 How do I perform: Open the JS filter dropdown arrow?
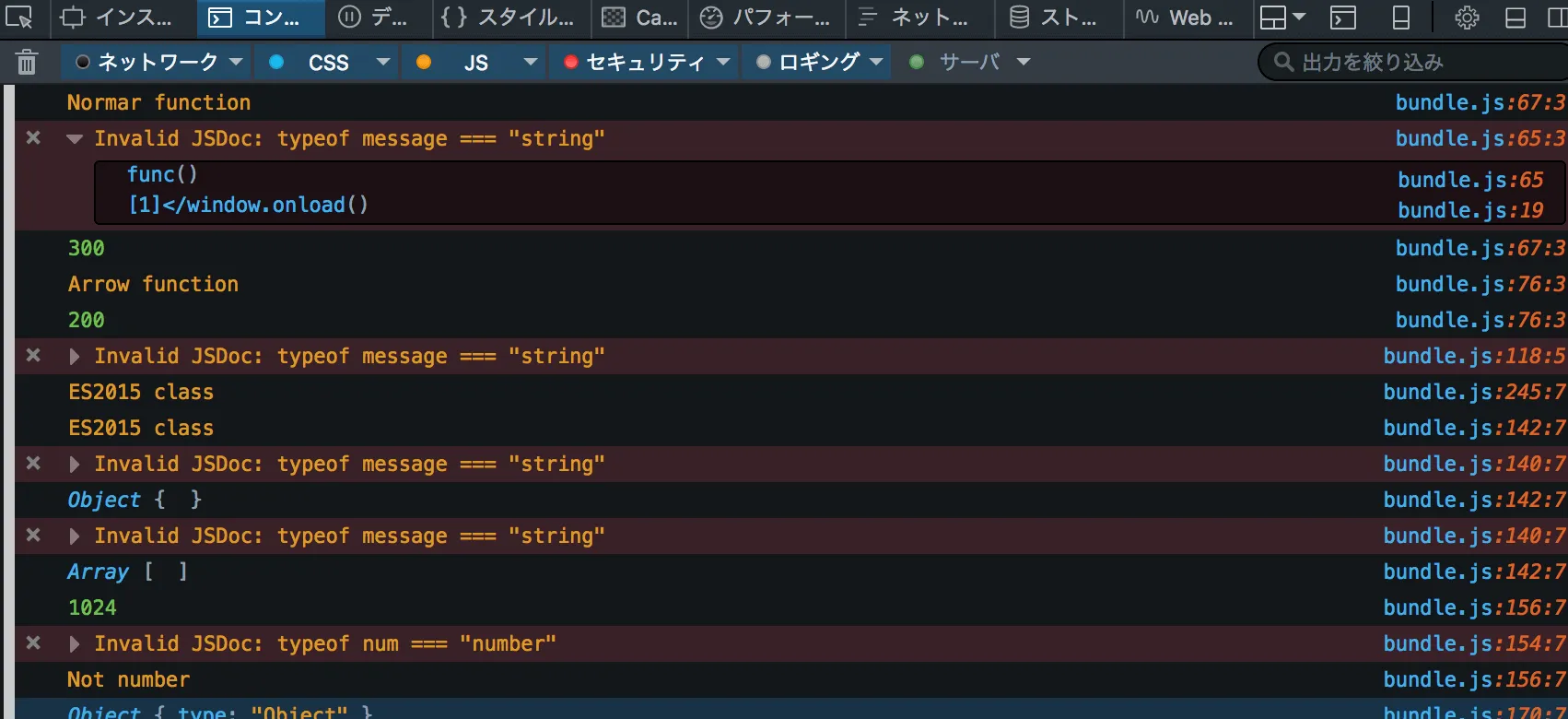coord(531,62)
